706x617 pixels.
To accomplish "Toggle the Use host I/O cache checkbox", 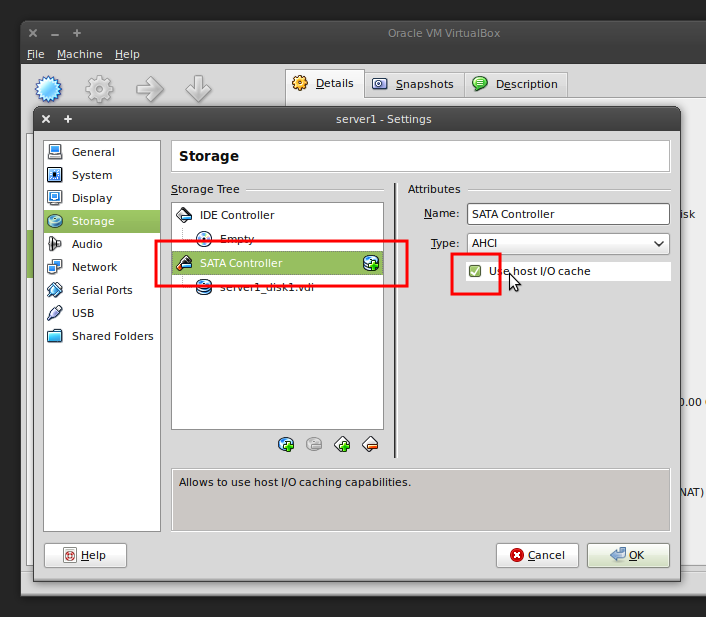I will pyautogui.click(x=475, y=271).
